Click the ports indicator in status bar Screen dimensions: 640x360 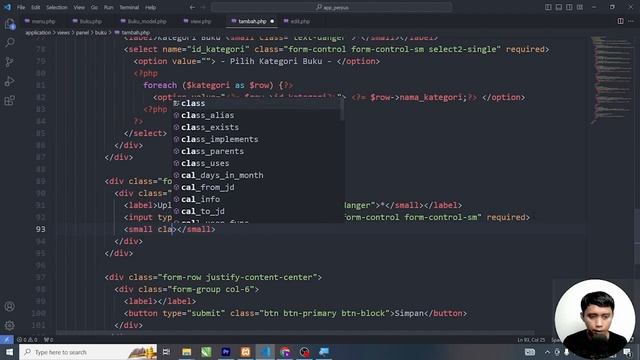pyautogui.click(x=49, y=340)
